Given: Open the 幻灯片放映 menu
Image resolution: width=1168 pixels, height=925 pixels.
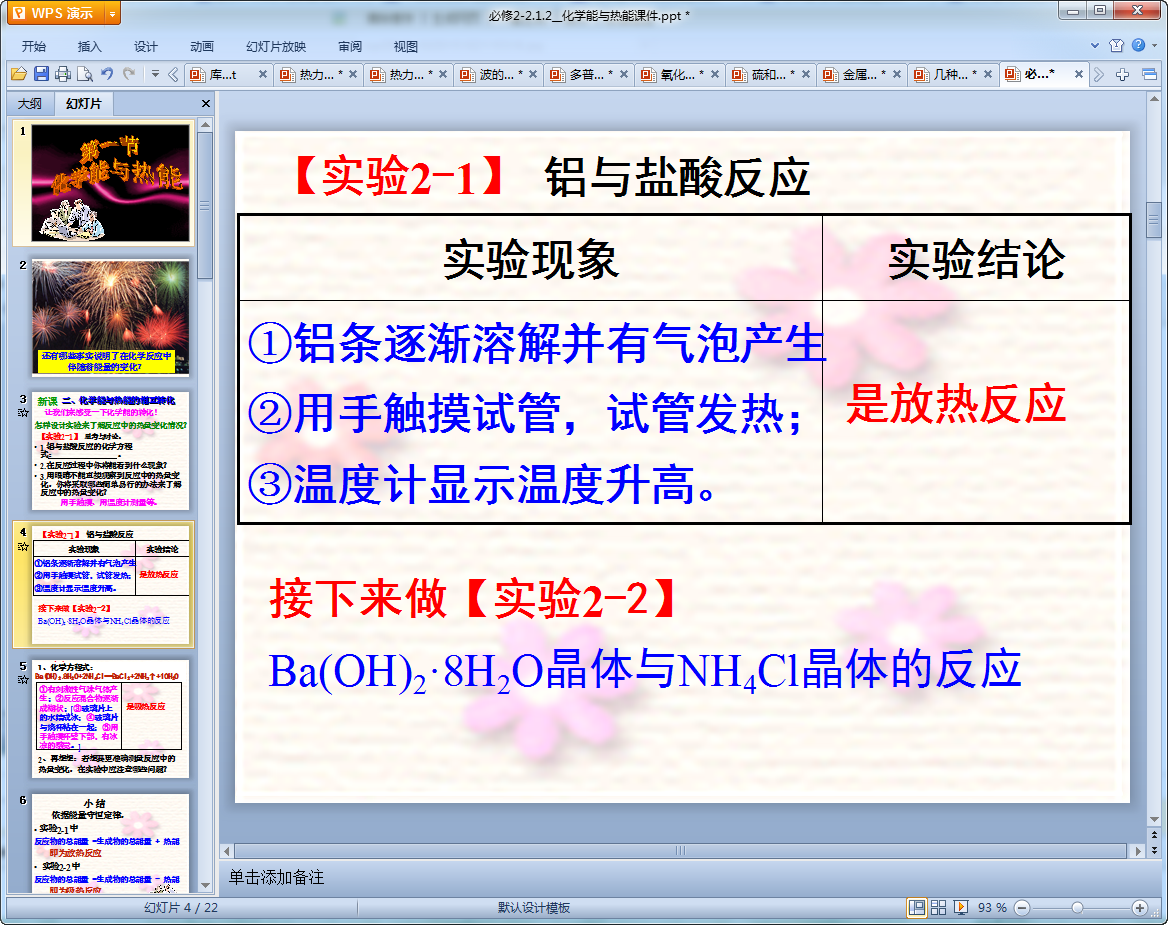Looking at the screenshot, I should click(276, 46).
